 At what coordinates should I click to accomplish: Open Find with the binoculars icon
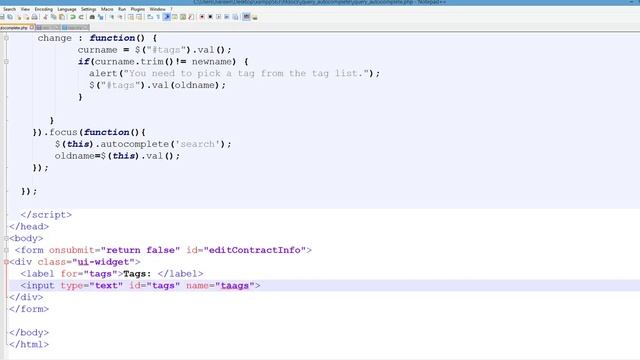pos(92,17)
